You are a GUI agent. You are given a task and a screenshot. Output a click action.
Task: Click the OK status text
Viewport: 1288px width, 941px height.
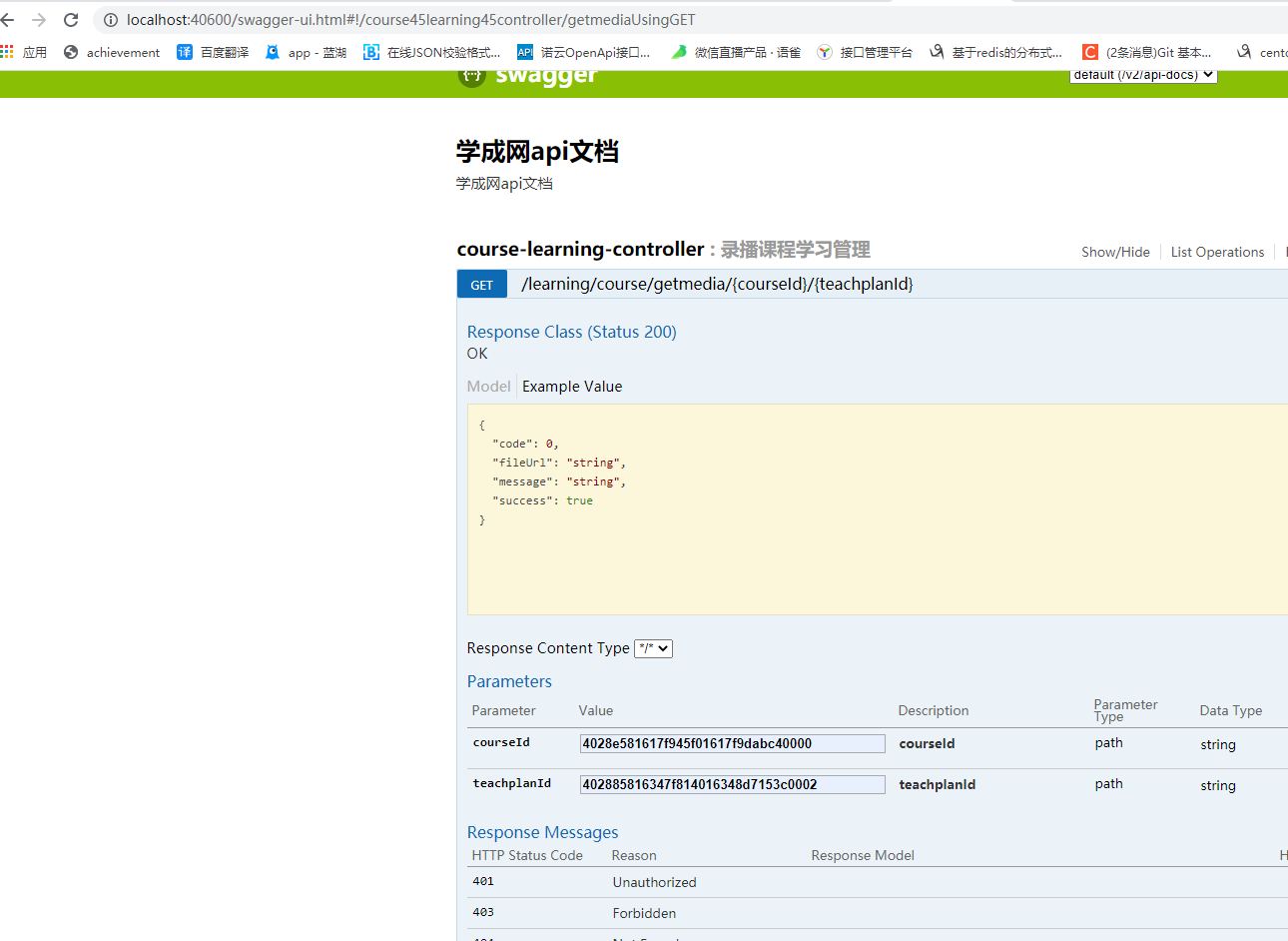477,354
